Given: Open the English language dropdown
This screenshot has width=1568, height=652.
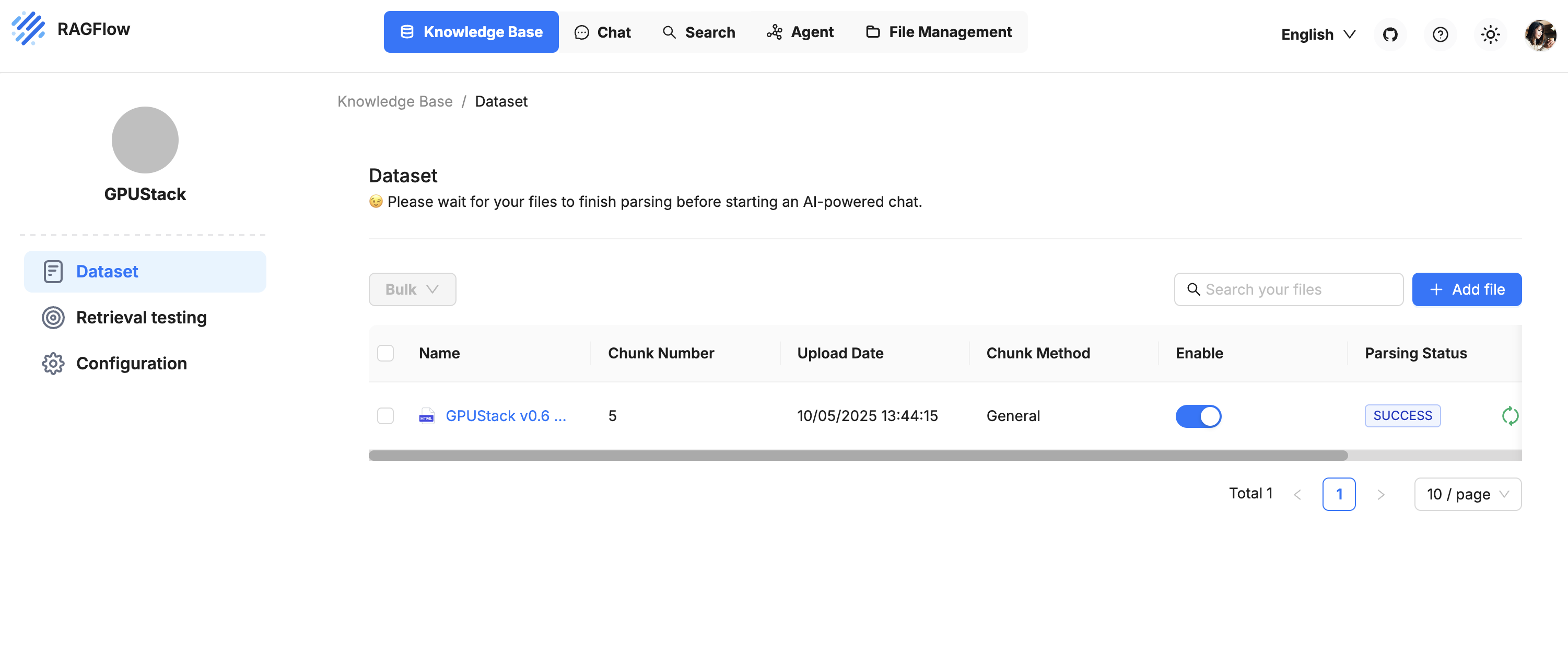Looking at the screenshot, I should coord(1318,34).
